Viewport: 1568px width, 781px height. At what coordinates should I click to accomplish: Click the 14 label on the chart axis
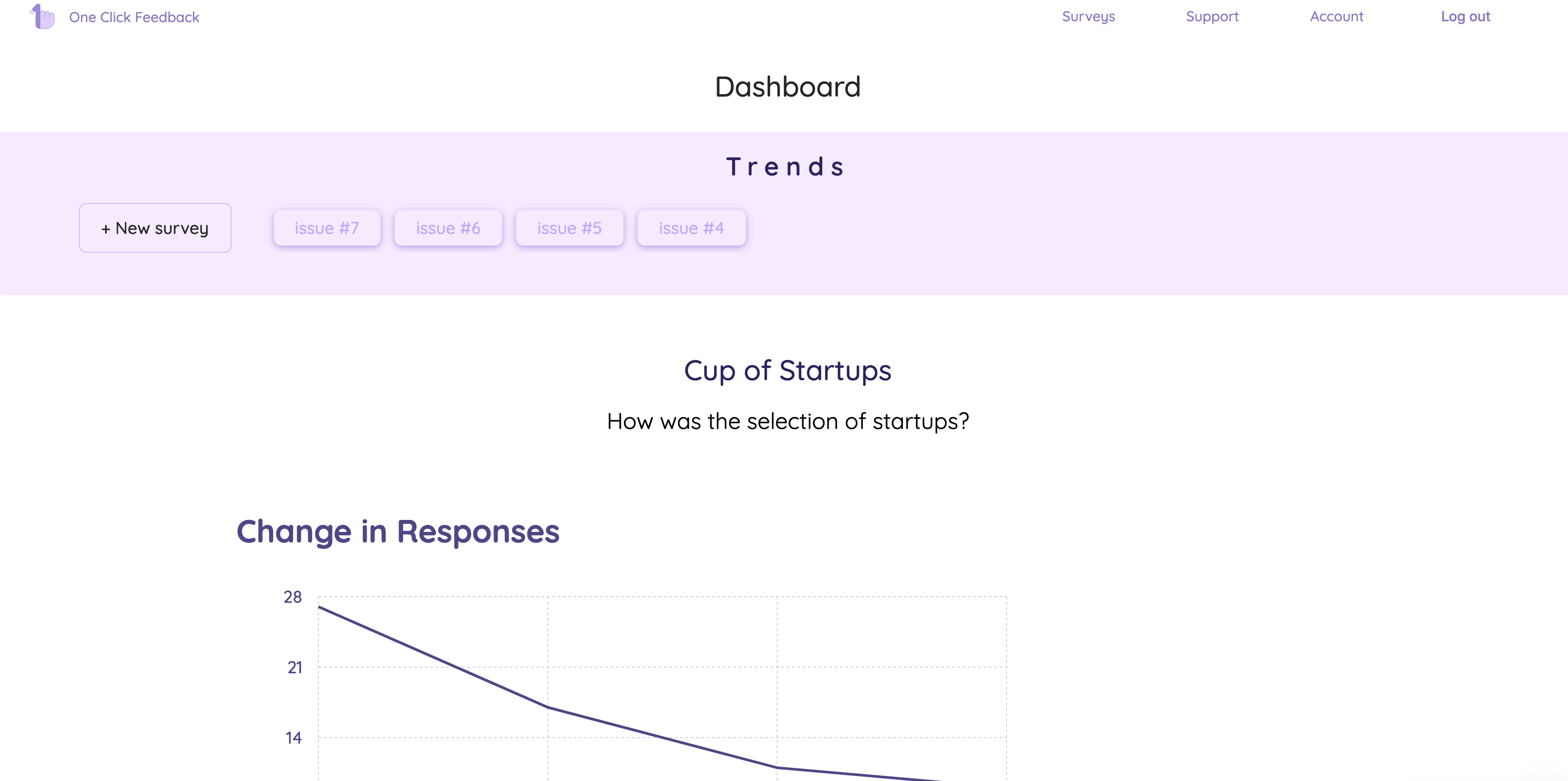[x=294, y=738]
